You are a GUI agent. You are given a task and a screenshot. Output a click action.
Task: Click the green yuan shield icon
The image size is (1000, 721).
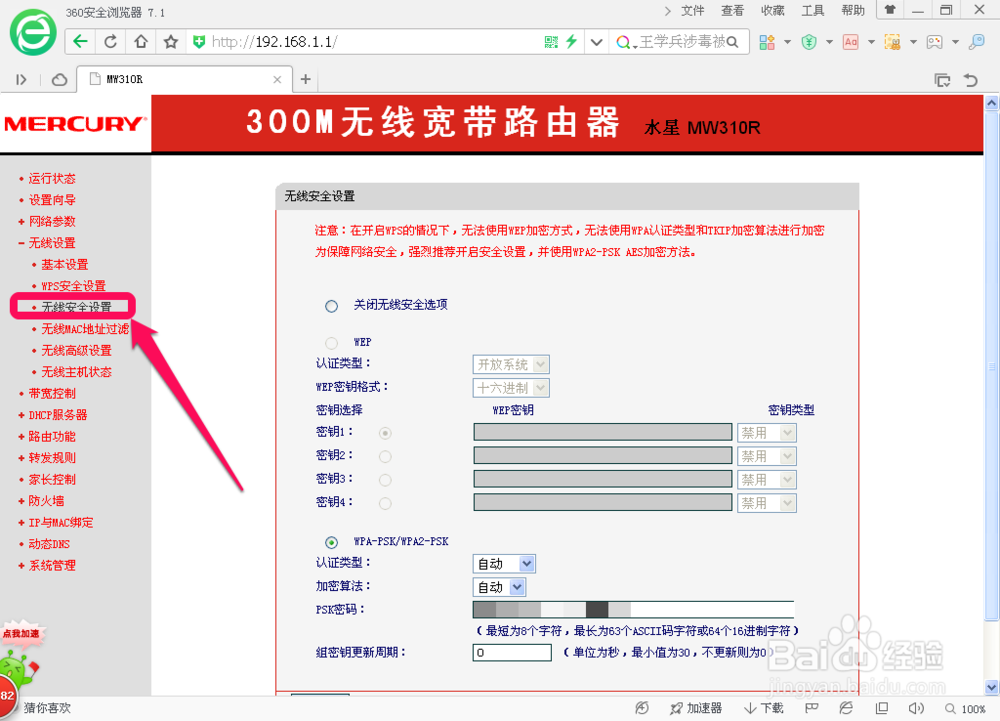coord(809,42)
